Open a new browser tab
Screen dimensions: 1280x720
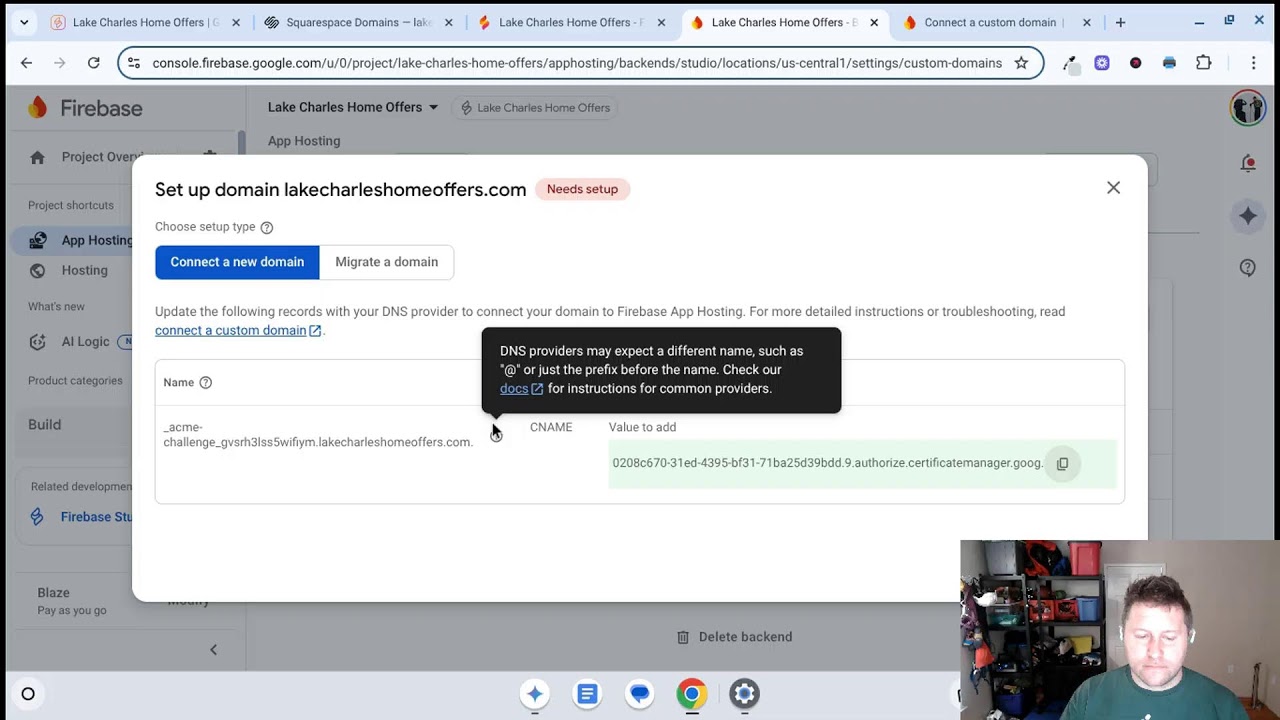(1120, 22)
